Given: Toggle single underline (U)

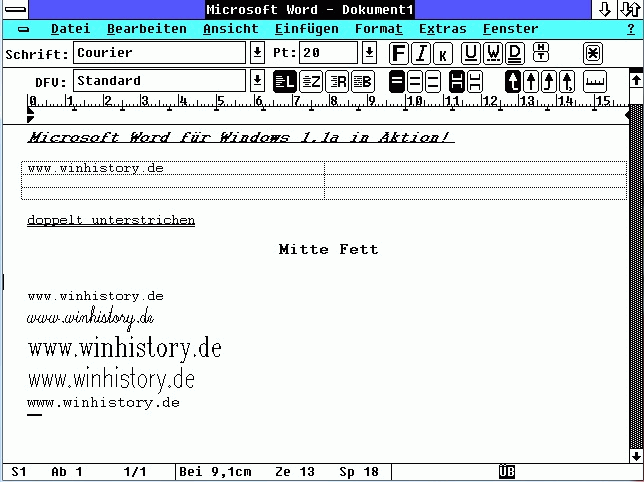Looking at the screenshot, I should 471,53.
